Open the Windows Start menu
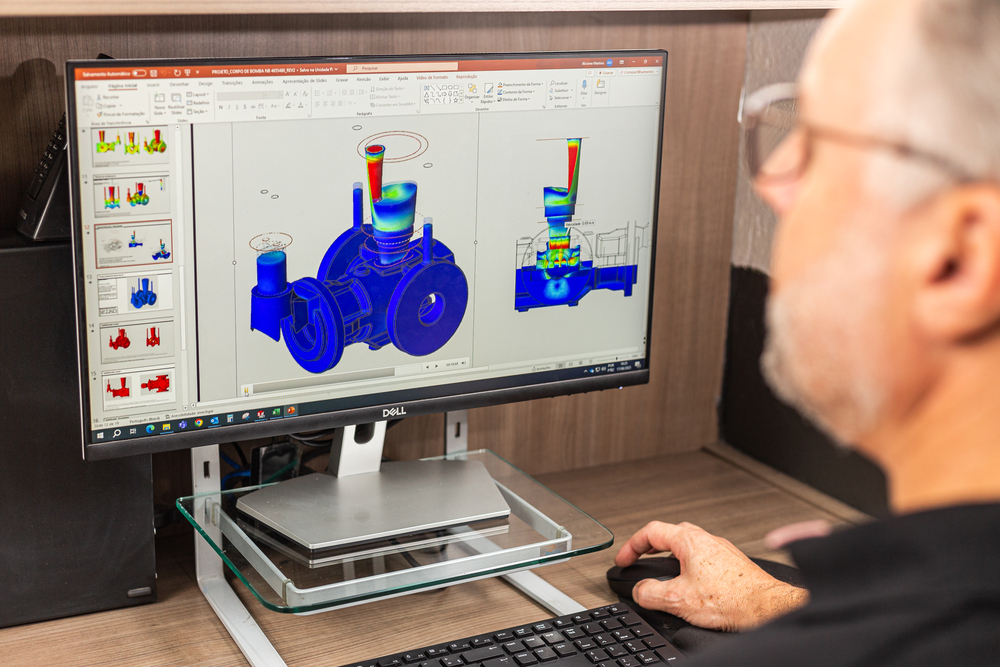This screenshot has height=667, width=1000. [x=99, y=435]
